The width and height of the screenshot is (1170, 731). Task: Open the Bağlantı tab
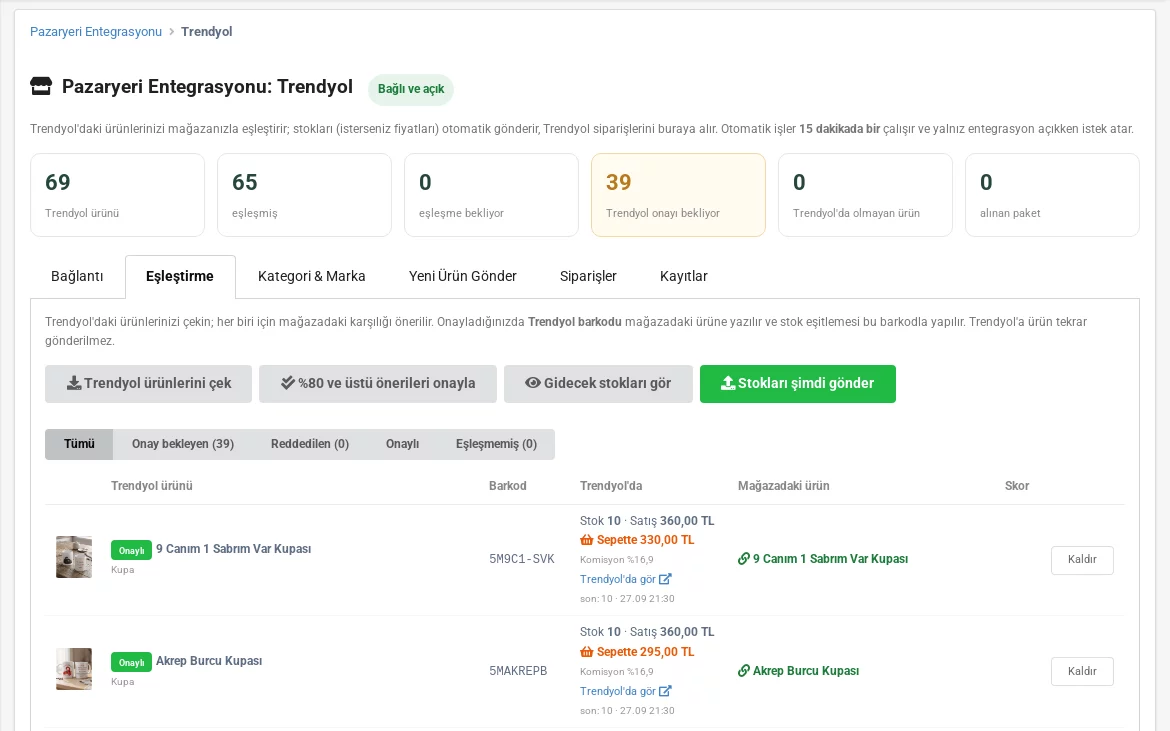[77, 277]
